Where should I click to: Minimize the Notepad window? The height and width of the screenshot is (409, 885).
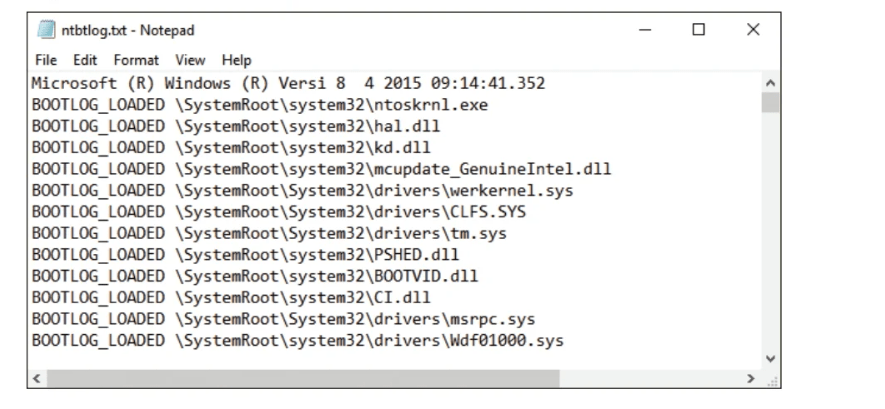pos(645,30)
